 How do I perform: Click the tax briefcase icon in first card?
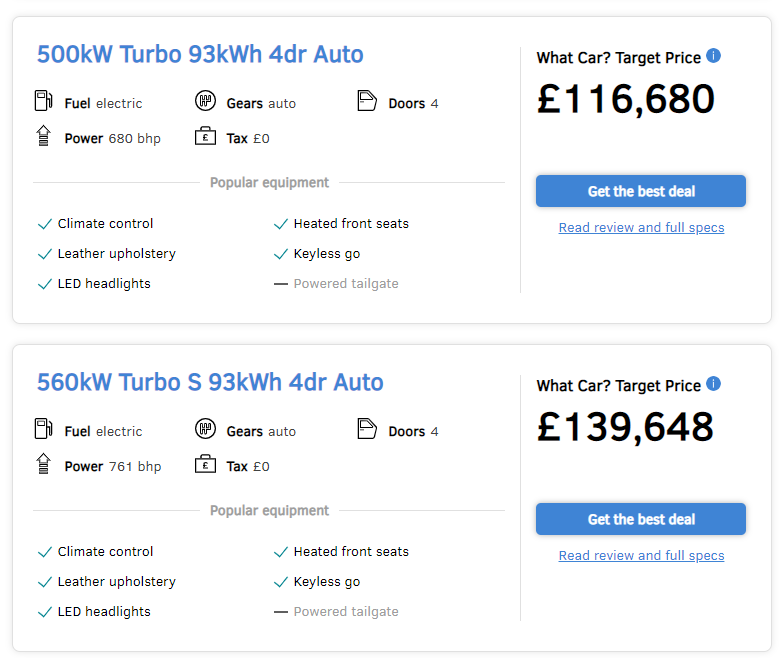tap(205, 136)
